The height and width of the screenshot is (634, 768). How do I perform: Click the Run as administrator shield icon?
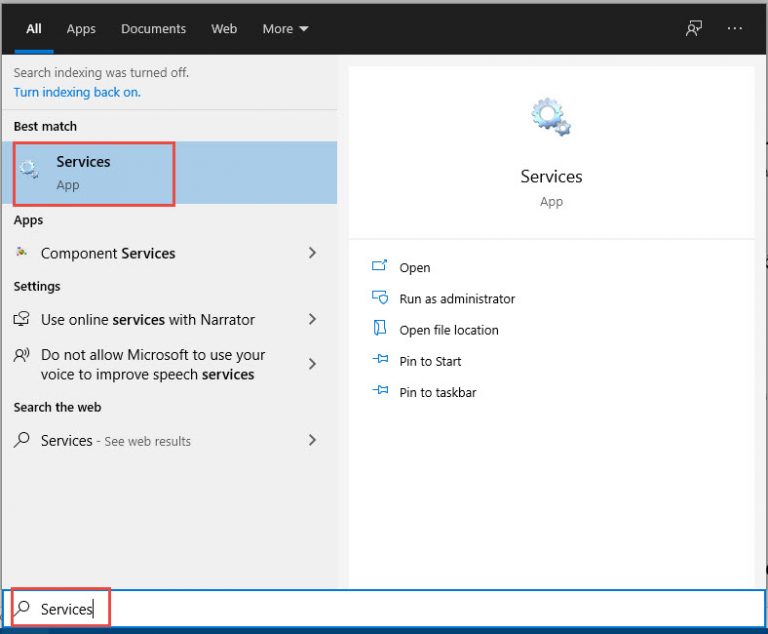click(x=380, y=297)
